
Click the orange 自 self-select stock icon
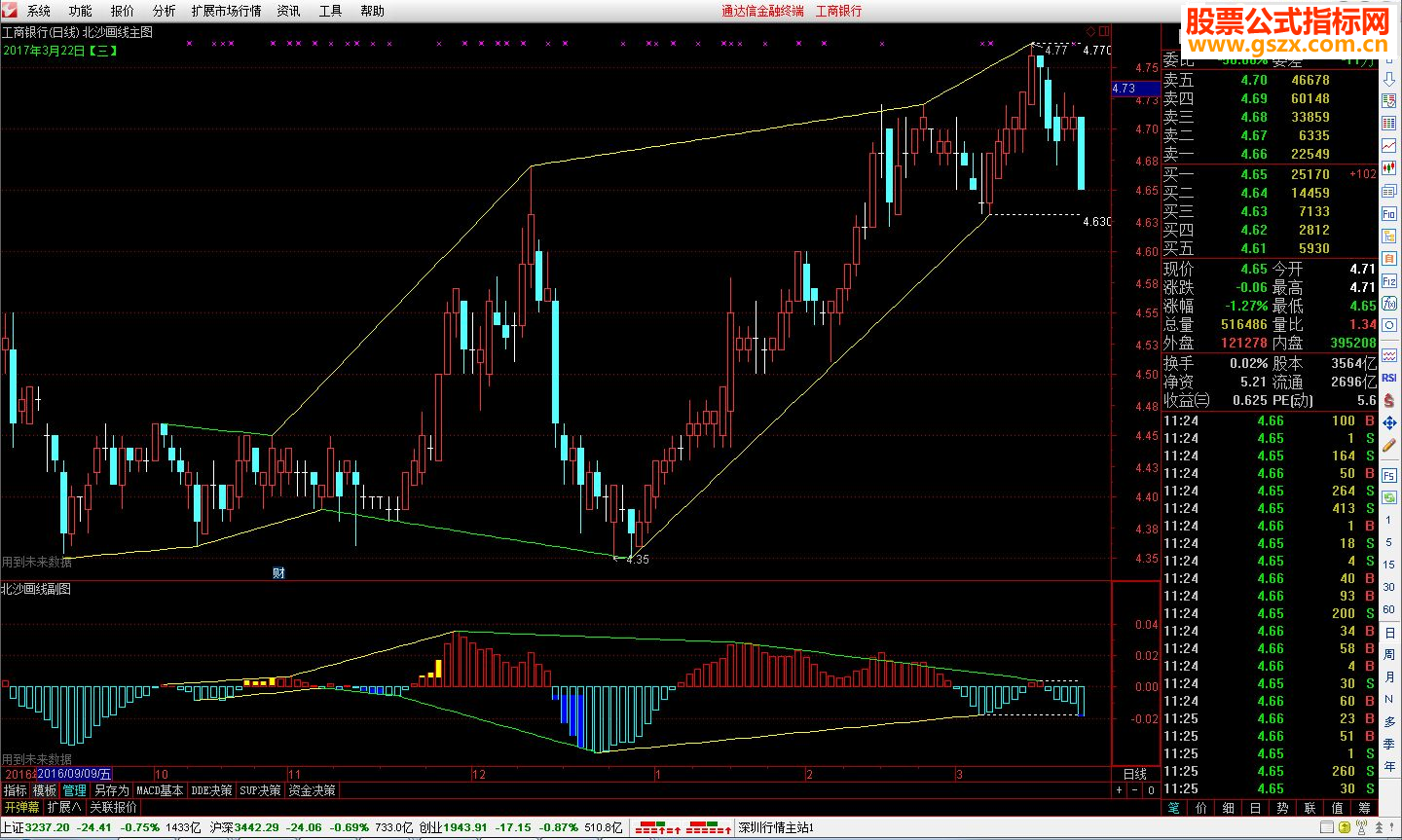1389,258
